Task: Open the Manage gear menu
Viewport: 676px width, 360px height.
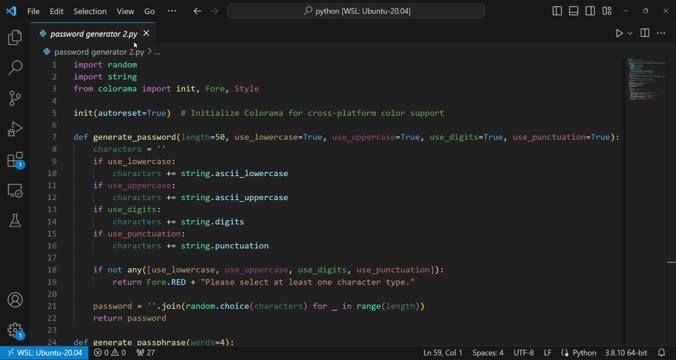Action: (15, 330)
